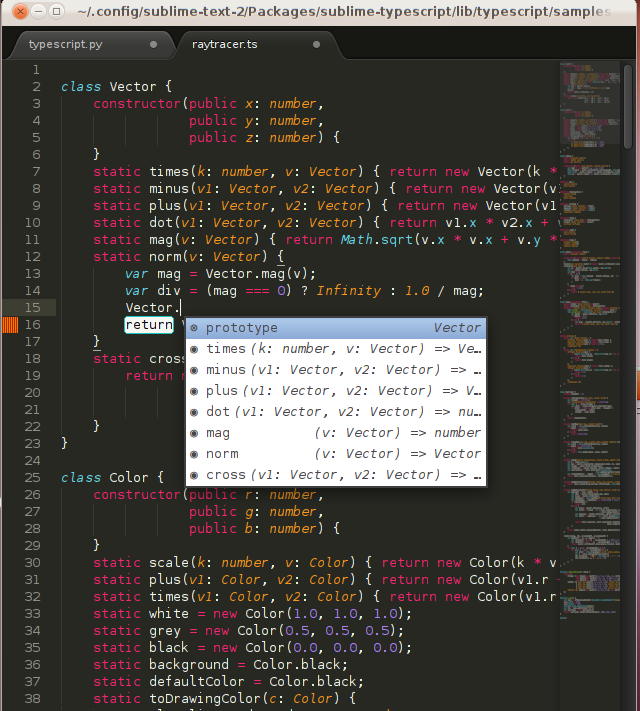640x711 pixels.
Task: Close raytracer.ts using its unsaved dot
Action: [x=317, y=44]
